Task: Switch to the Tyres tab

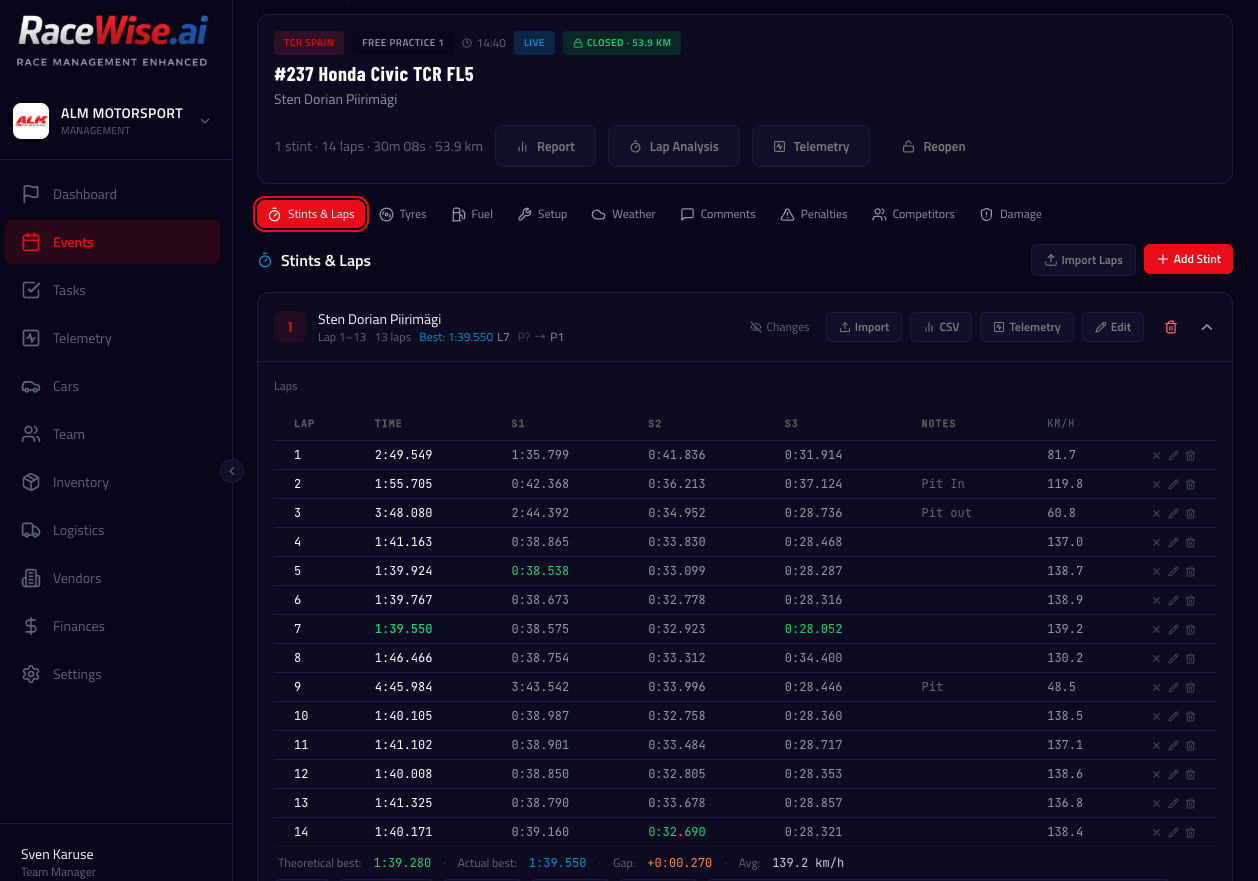Action: click(403, 214)
